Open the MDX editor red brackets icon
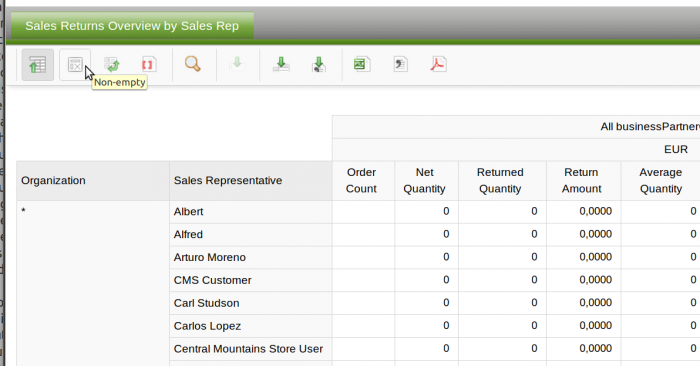 149,65
